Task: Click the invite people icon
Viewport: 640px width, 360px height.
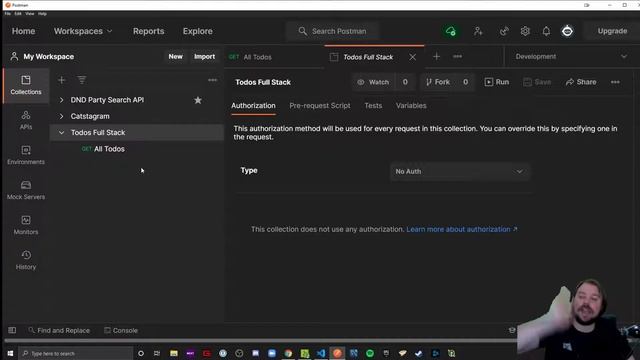Action: click(478, 31)
